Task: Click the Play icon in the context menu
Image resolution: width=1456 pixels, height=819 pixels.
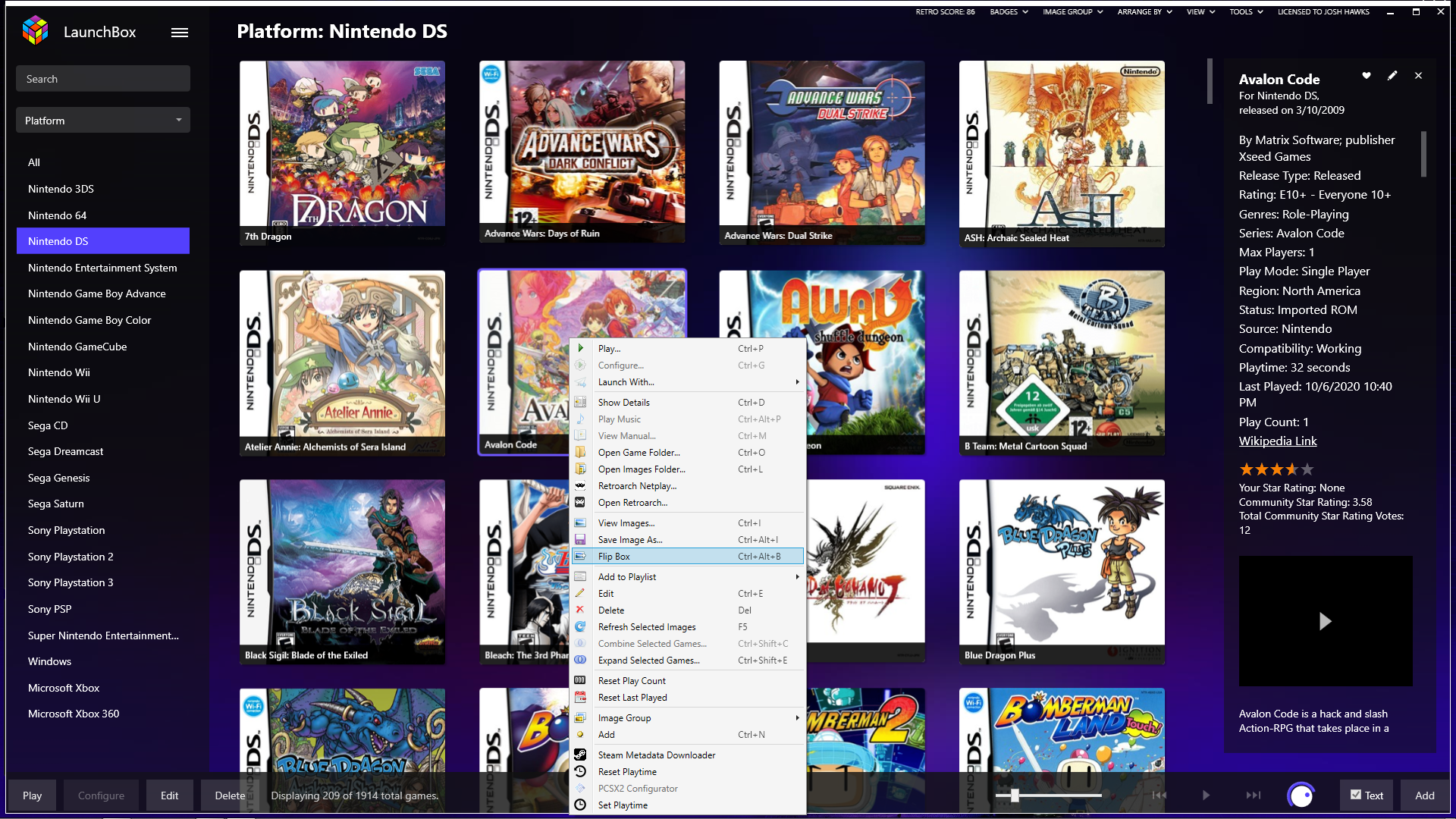Action: coord(580,348)
